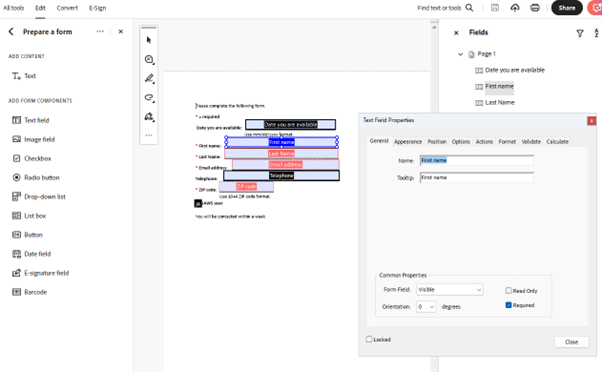Collapse the Page 1 tree node
Viewport: 602px width, 372px height.
coord(460,54)
